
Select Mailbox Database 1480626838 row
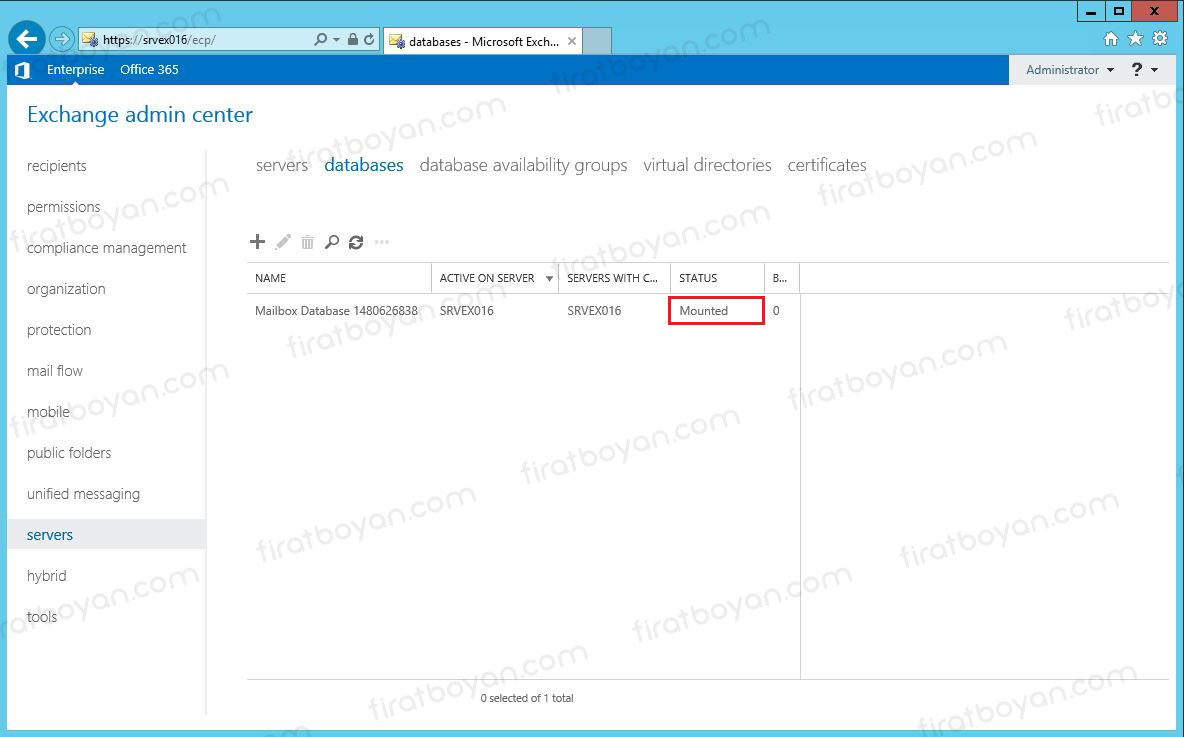click(523, 311)
